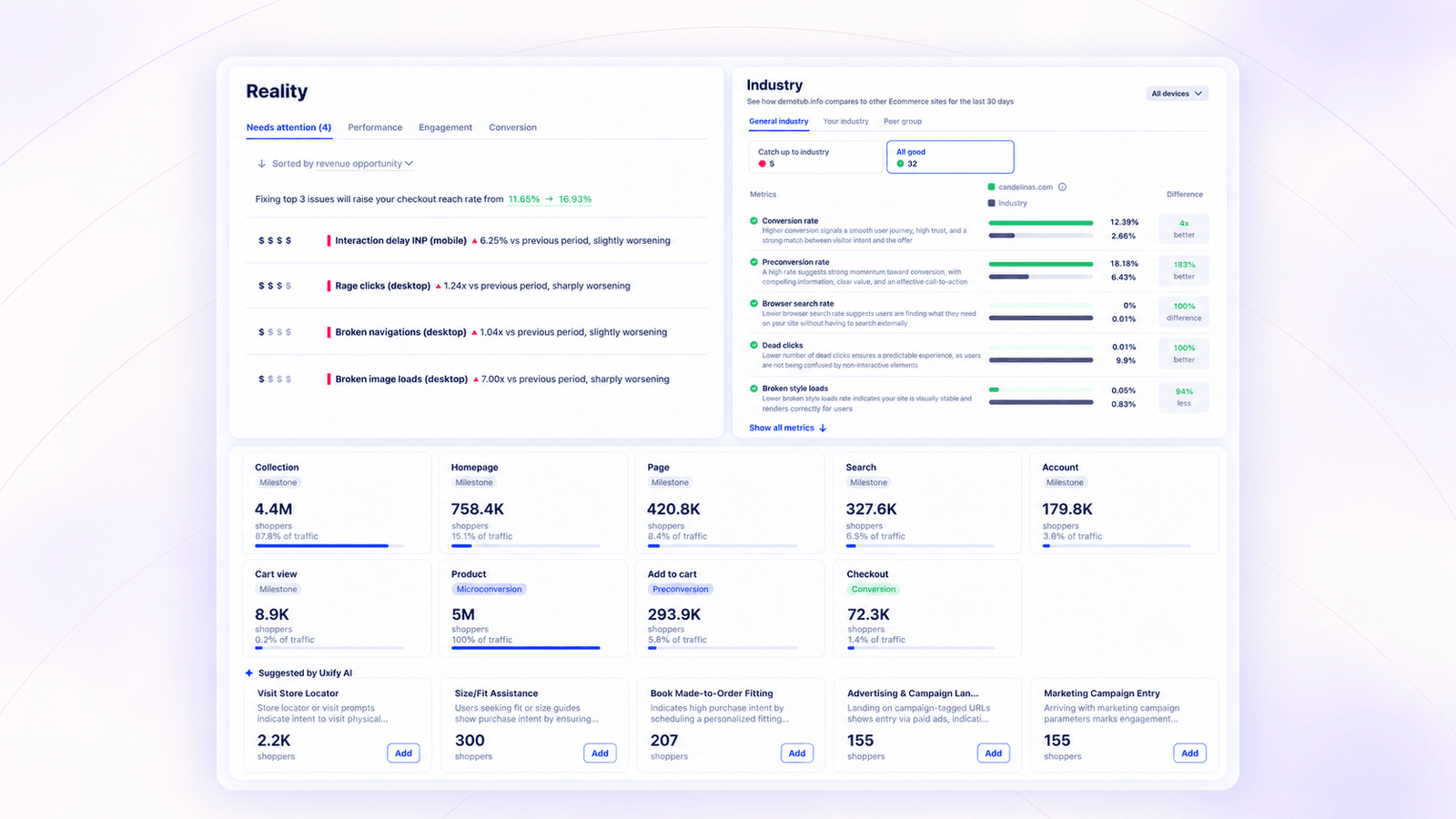
Task: Open Homepage milestone card
Action: point(533,503)
